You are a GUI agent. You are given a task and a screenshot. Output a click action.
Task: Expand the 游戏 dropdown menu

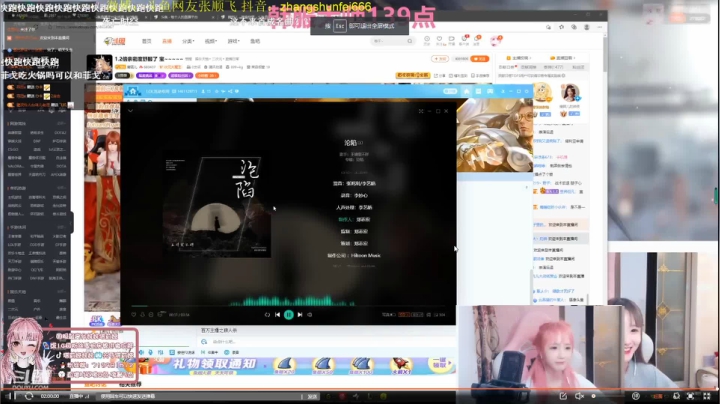pyautogui.click(x=233, y=41)
